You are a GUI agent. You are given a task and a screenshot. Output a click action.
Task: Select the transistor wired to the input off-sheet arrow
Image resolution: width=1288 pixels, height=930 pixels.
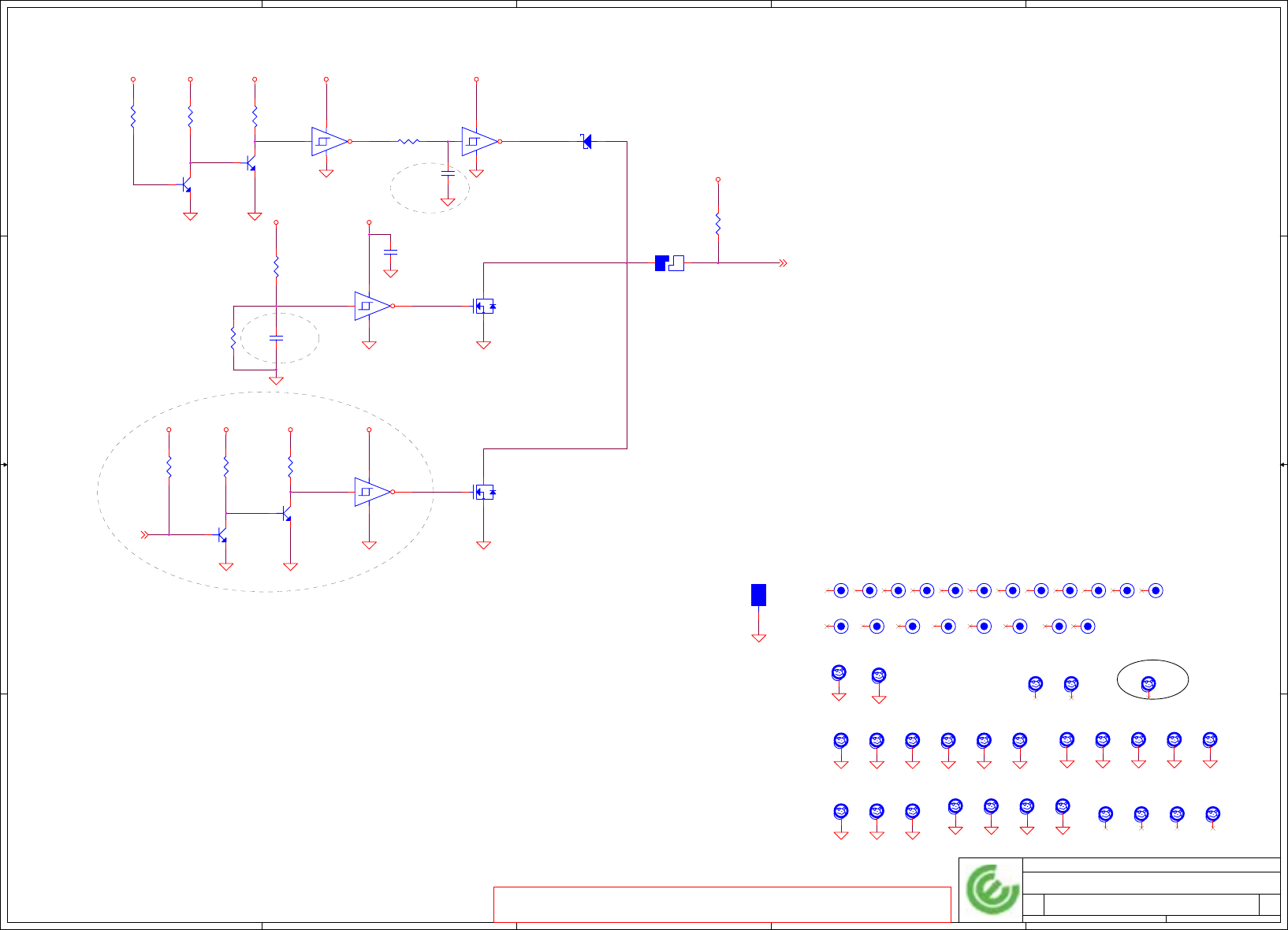(223, 536)
